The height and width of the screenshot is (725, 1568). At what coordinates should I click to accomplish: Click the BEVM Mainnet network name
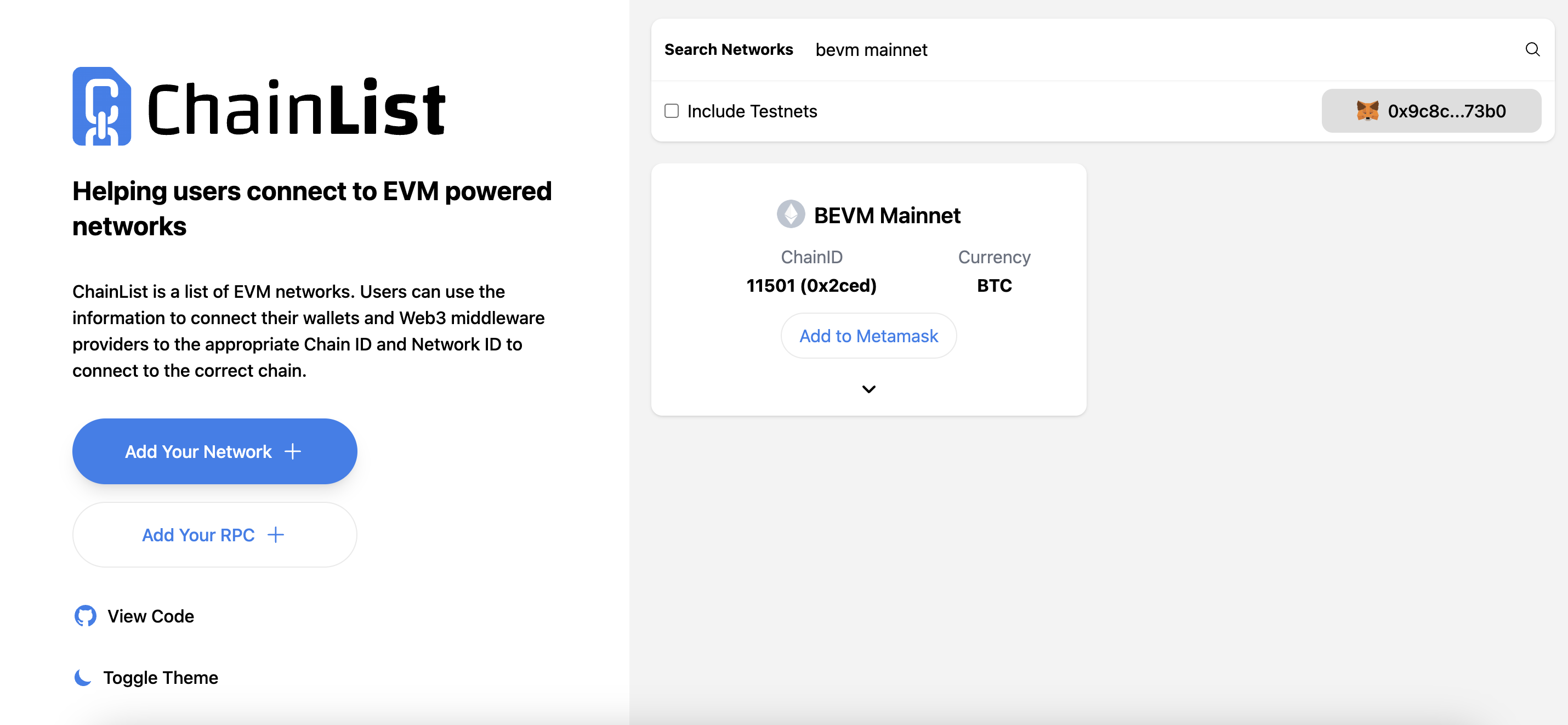tap(887, 215)
